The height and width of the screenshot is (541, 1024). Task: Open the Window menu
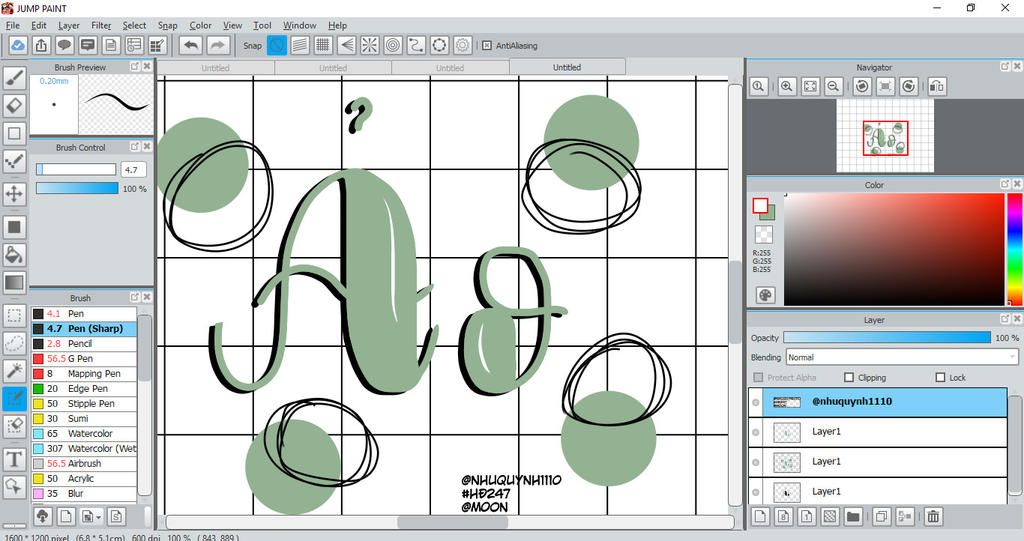[299, 25]
